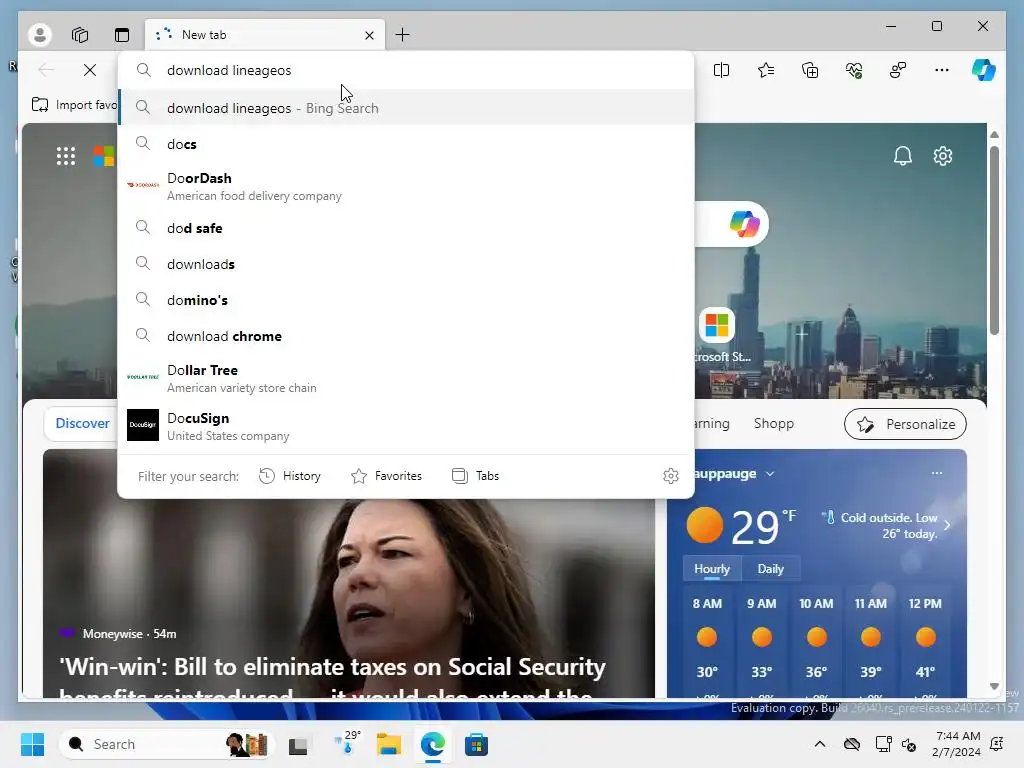
Task: Click the page vertical scrollbar thumb
Action: coord(995,240)
